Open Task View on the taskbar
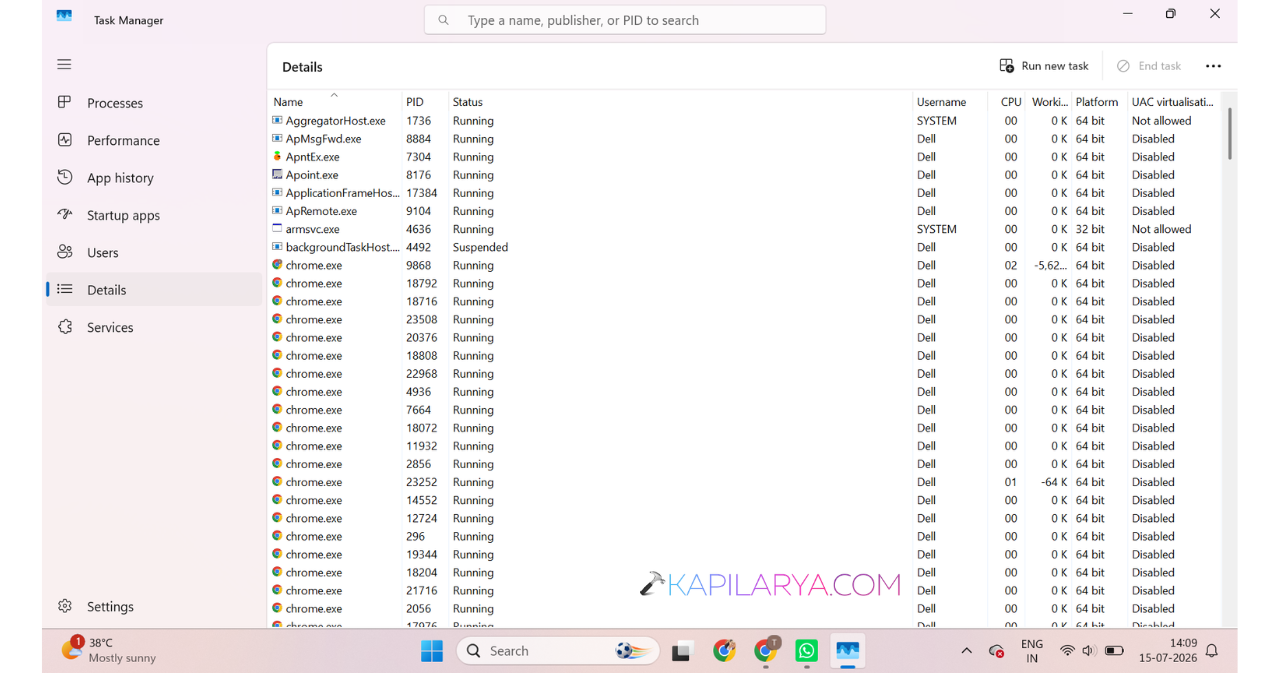Viewport: 1280px width, 673px height. coord(683,652)
